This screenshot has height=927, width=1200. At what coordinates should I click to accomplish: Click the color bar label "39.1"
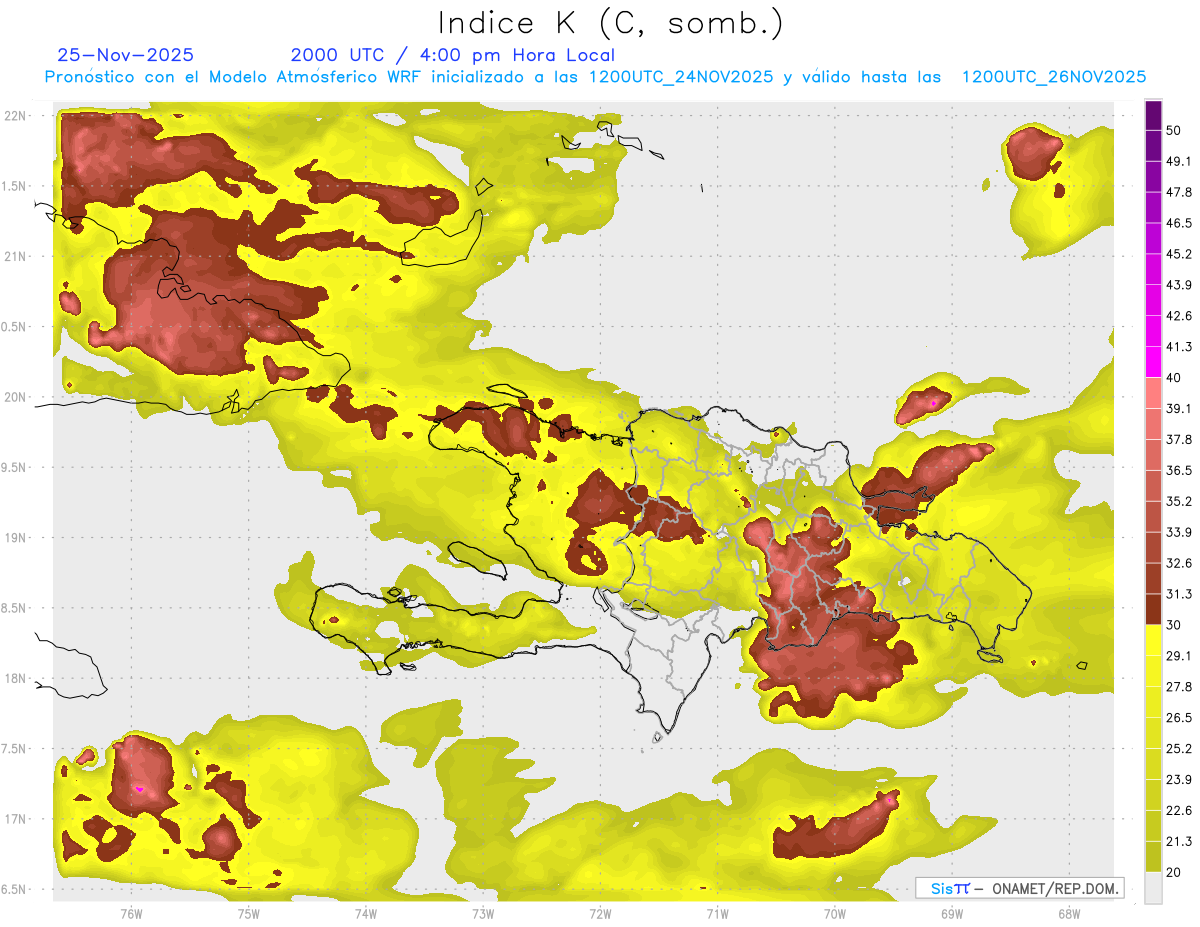(x=1179, y=408)
